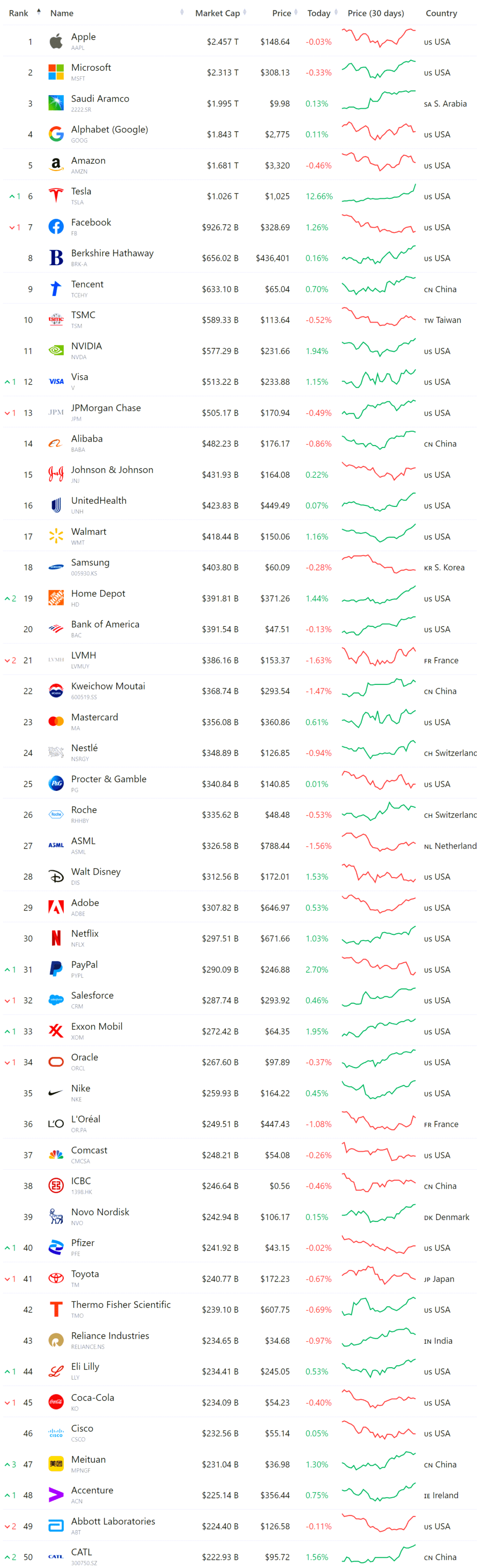Click the Price column sort arrow
This screenshot has height=1568, width=477.
click(x=296, y=12)
